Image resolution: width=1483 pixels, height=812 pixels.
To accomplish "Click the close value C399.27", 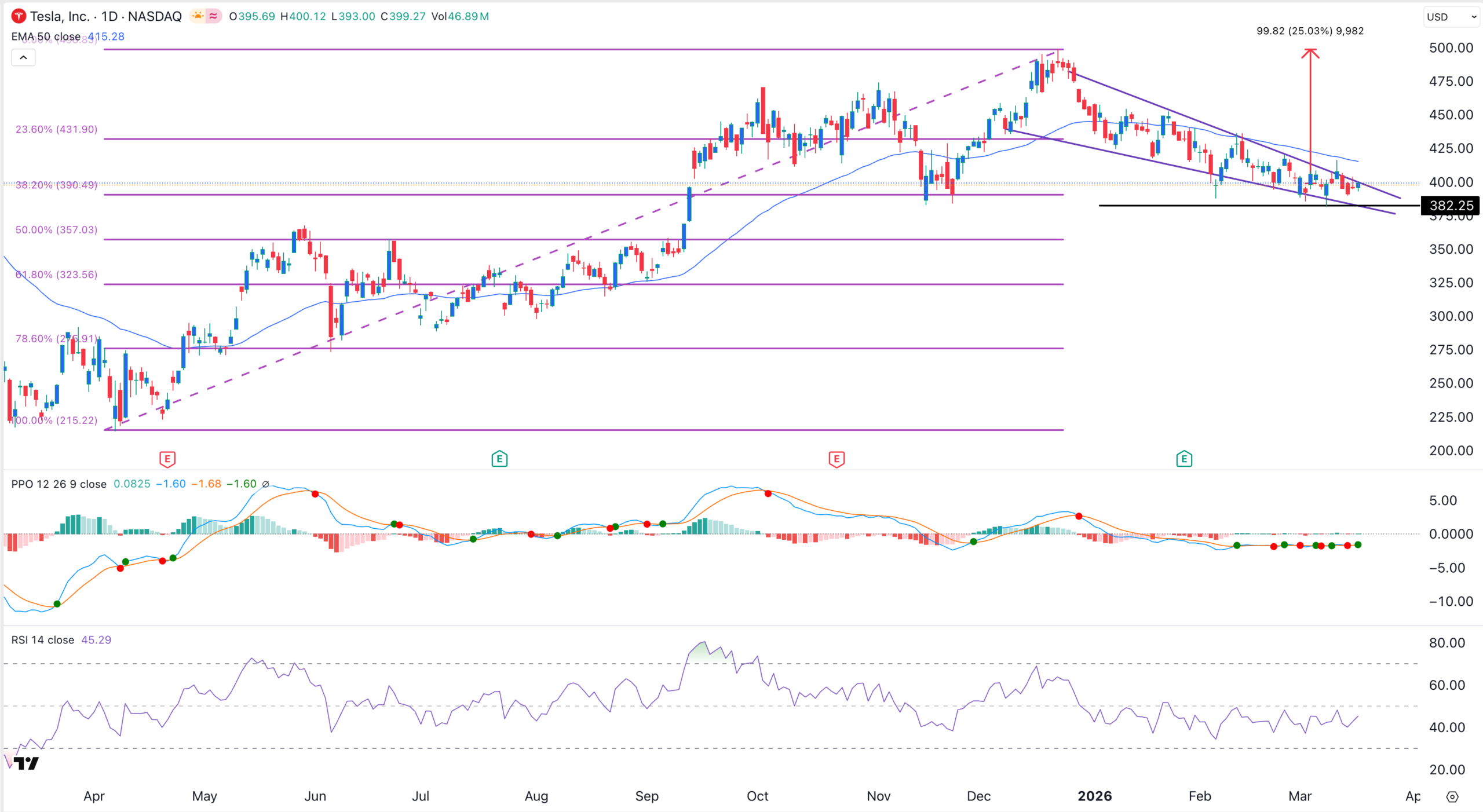I will click(x=403, y=16).
